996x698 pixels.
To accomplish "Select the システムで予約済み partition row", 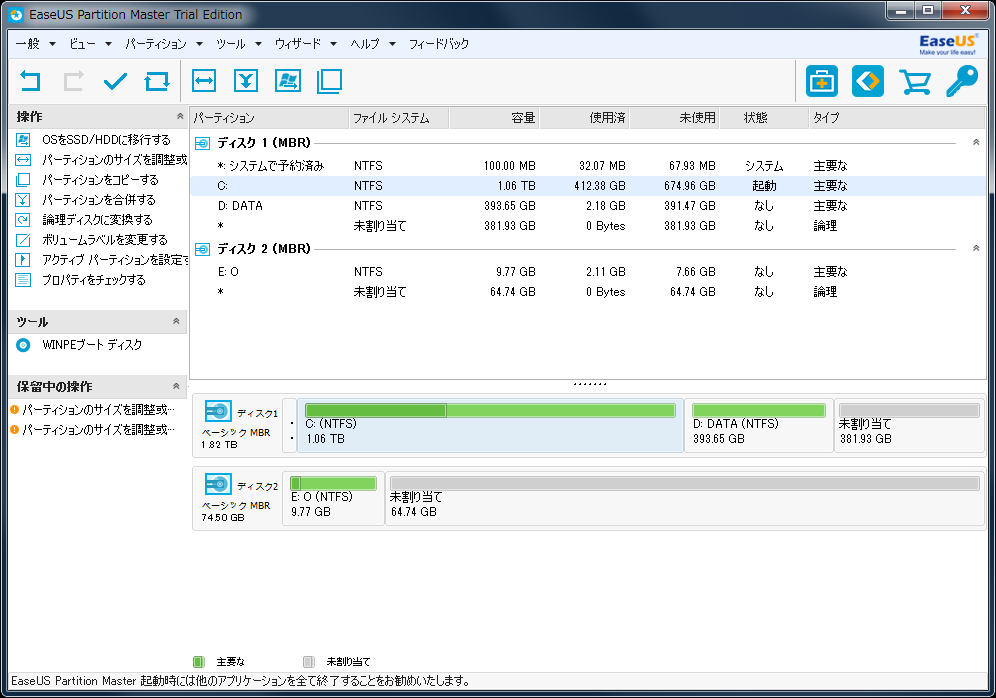I will [588, 166].
